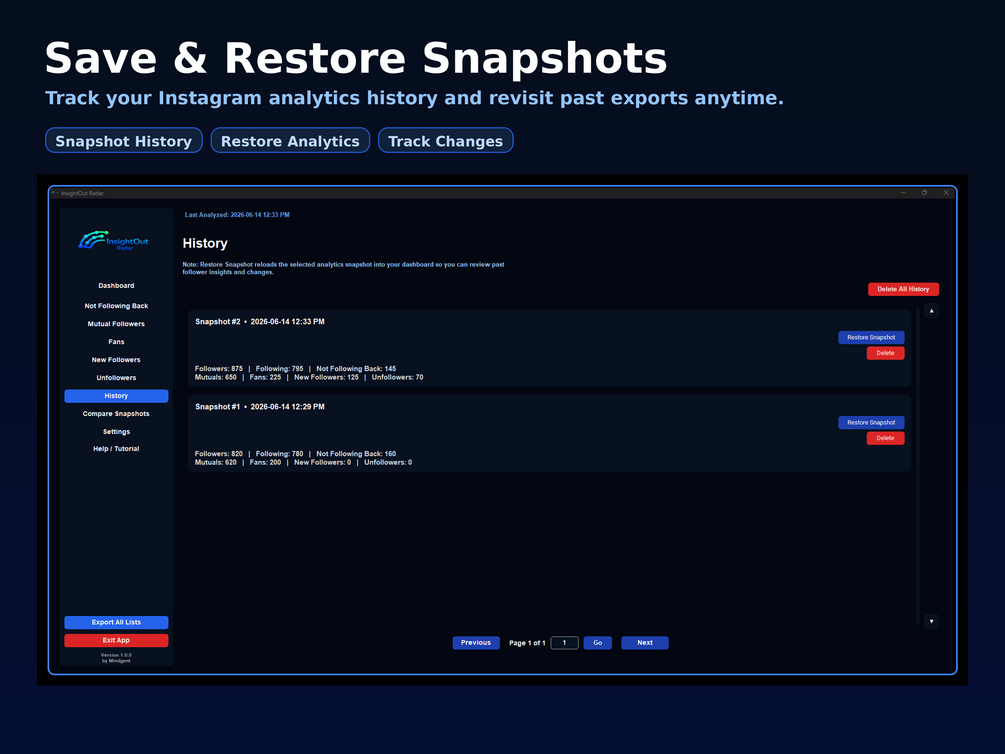Screen dimensions: 1005x754
Task: Click the Go button
Action: pyautogui.click(x=597, y=643)
